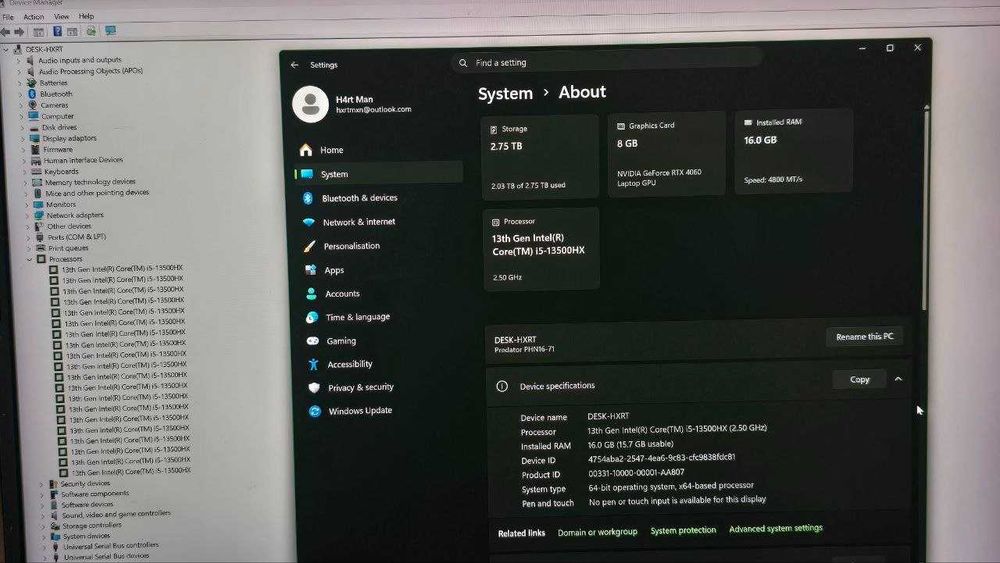
Task: Select Firmware in the device tree
Action: coord(58,149)
